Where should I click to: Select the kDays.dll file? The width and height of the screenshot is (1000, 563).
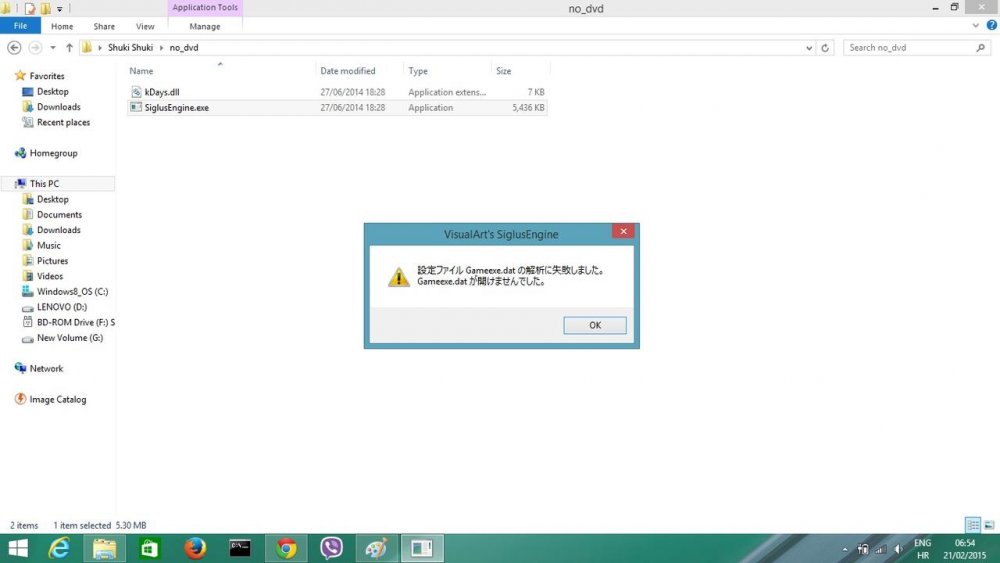click(x=161, y=92)
